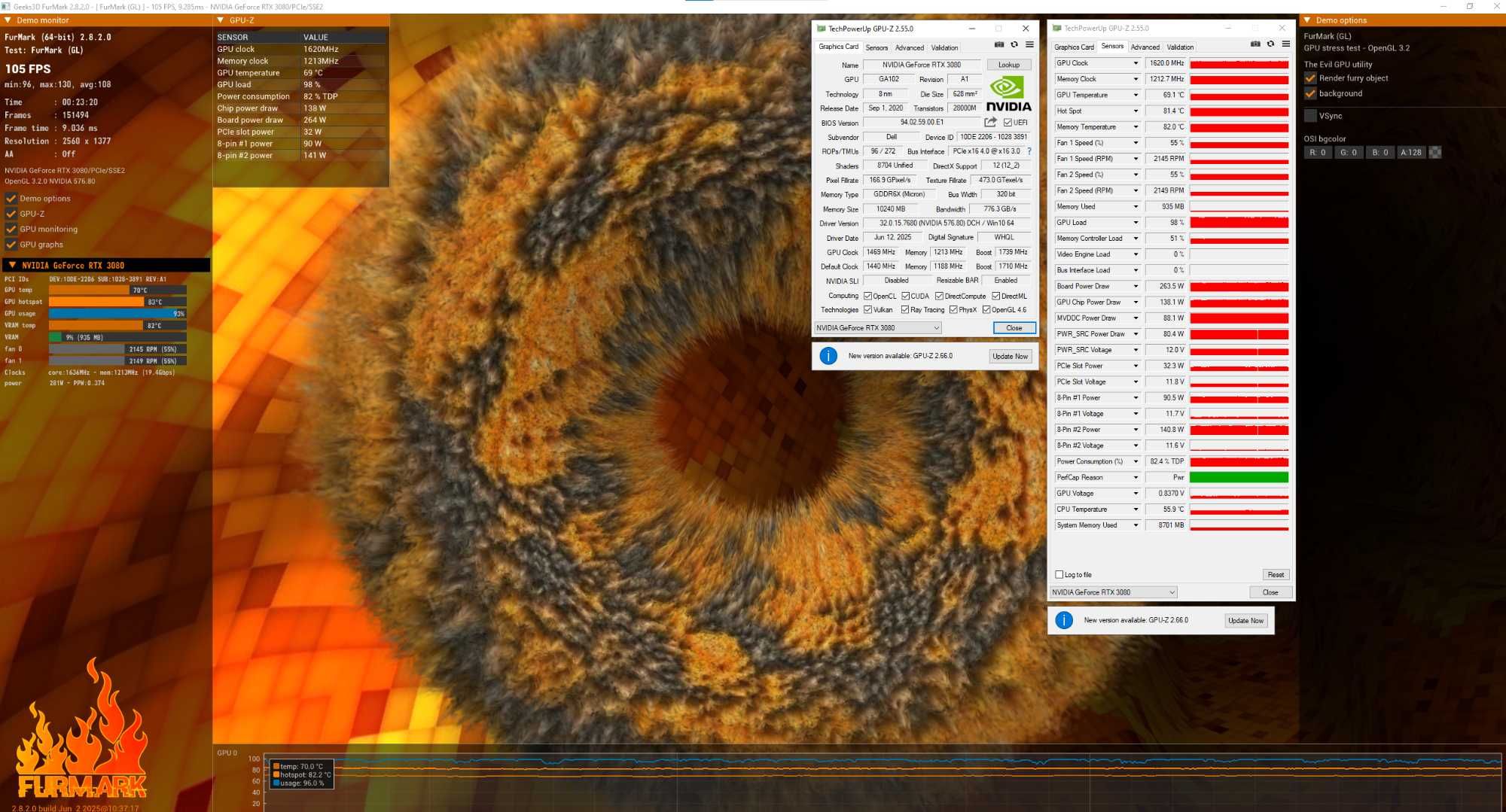Screen dimensions: 1506x812
Task: Click the OSI bgcolor G: 0 value
Action: [1349, 152]
